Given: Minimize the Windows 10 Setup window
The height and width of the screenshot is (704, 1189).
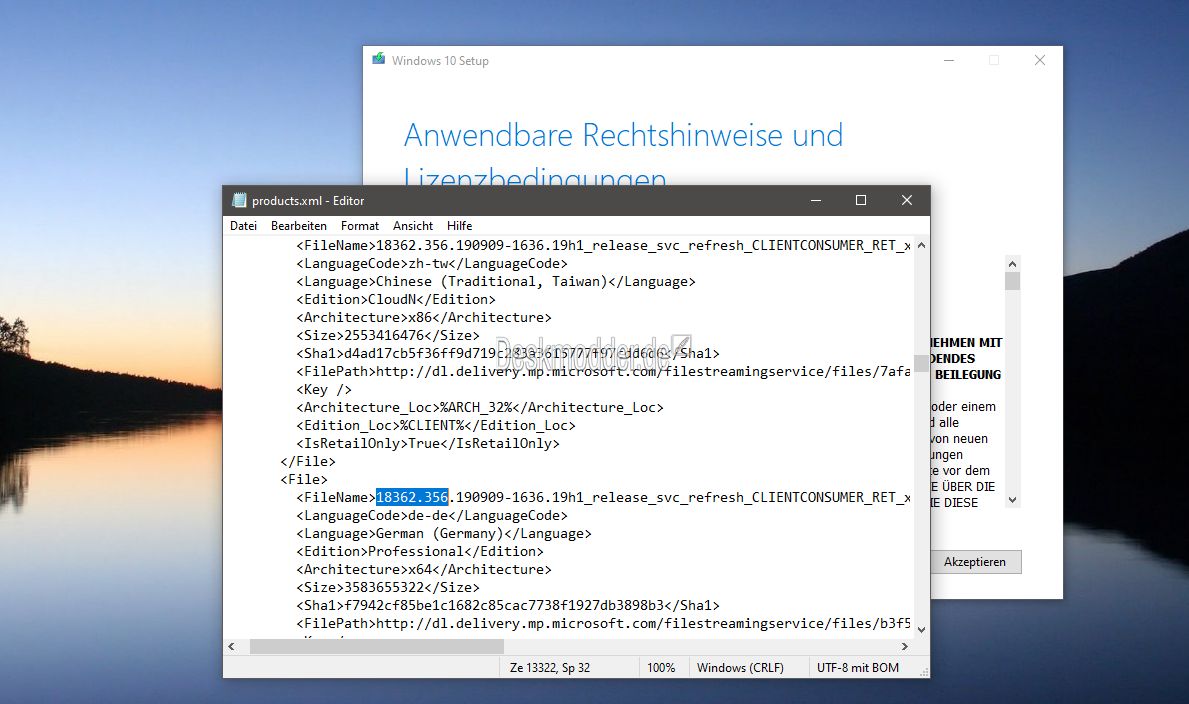Looking at the screenshot, I should (x=949, y=60).
